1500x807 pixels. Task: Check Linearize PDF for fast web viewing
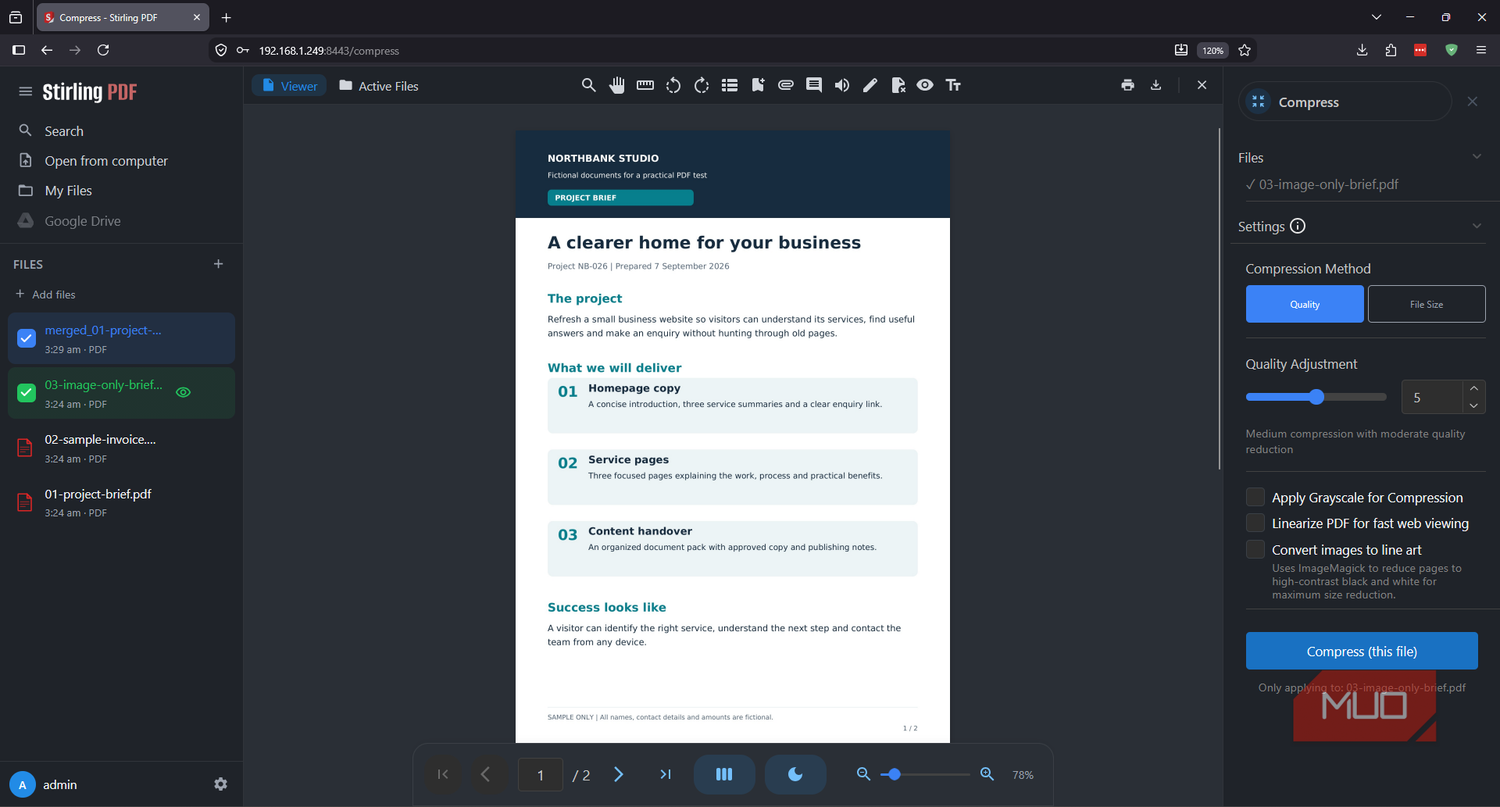(1255, 523)
